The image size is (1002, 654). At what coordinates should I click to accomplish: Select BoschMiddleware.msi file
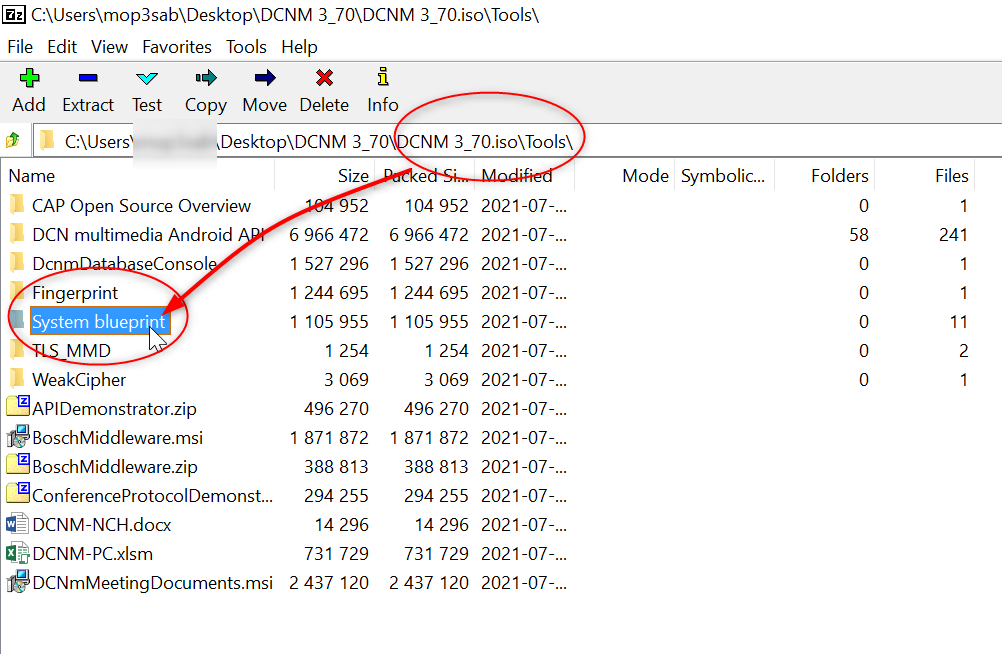[x=117, y=438]
